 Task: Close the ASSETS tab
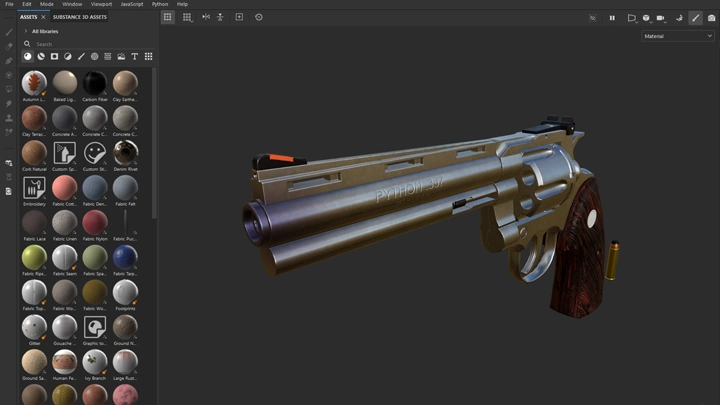click(43, 17)
